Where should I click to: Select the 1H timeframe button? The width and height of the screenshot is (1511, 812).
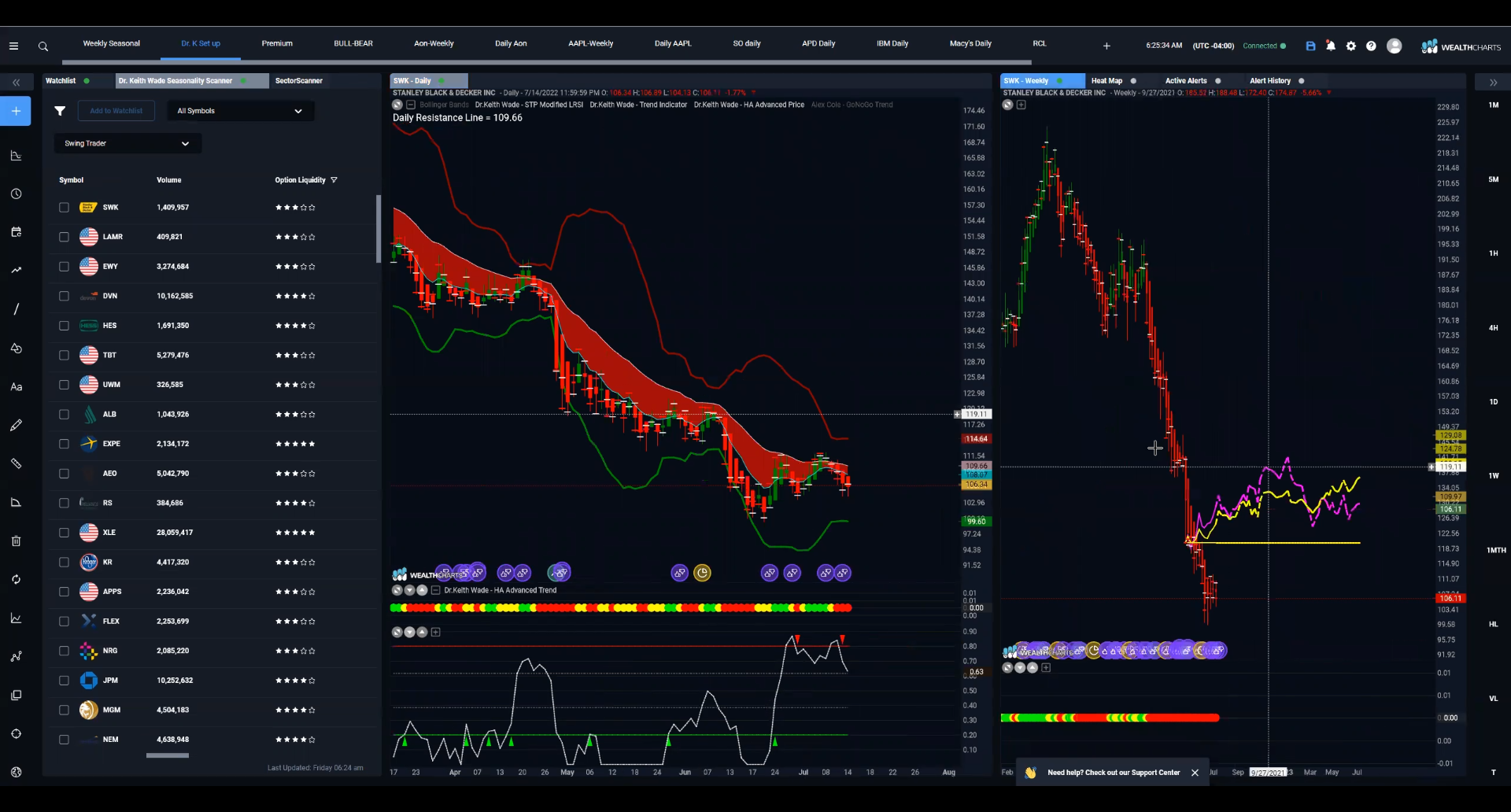pyautogui.click(x=1493, y=253)
